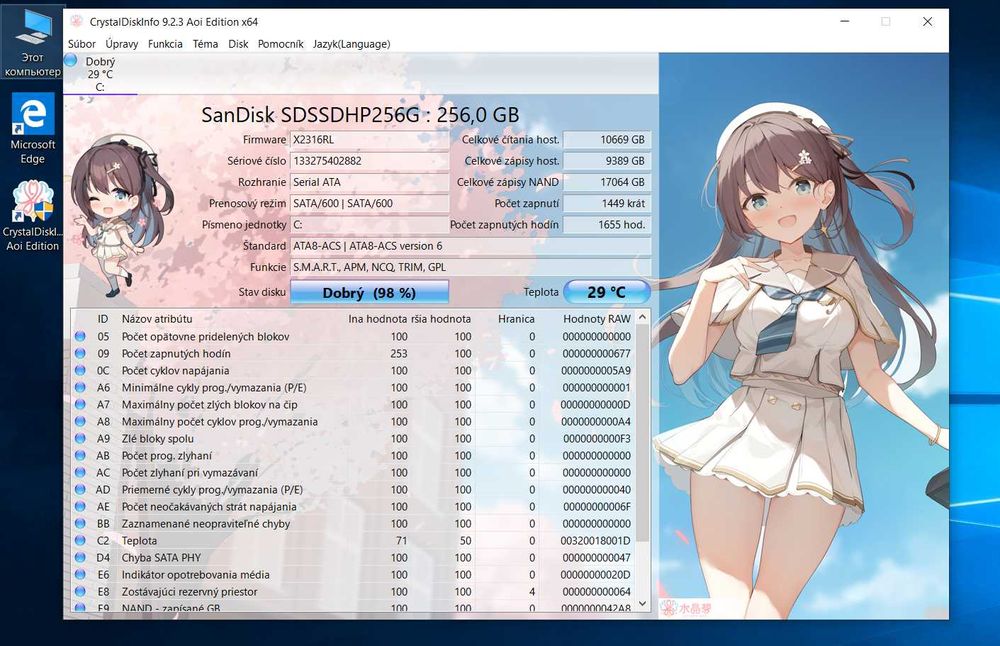Open the Funkcia menu

pyautogui.click(x=165, y=44)
